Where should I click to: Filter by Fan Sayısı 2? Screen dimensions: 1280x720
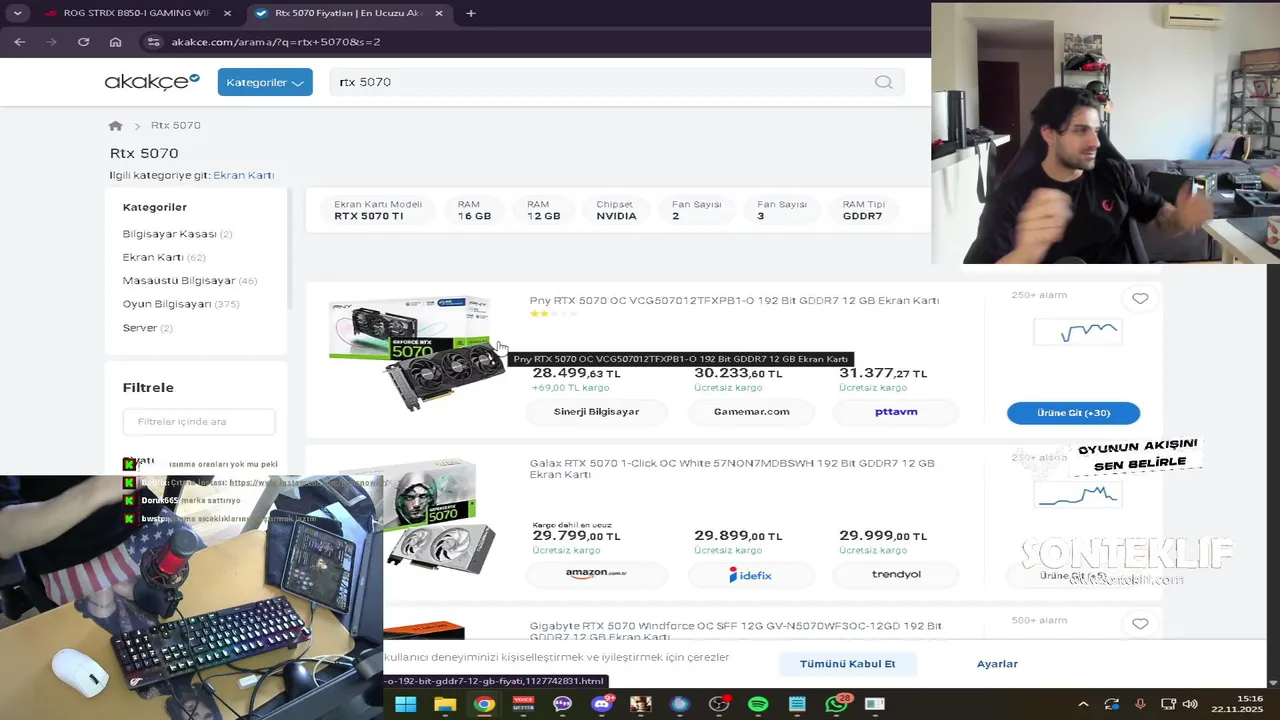coord(696,210)
